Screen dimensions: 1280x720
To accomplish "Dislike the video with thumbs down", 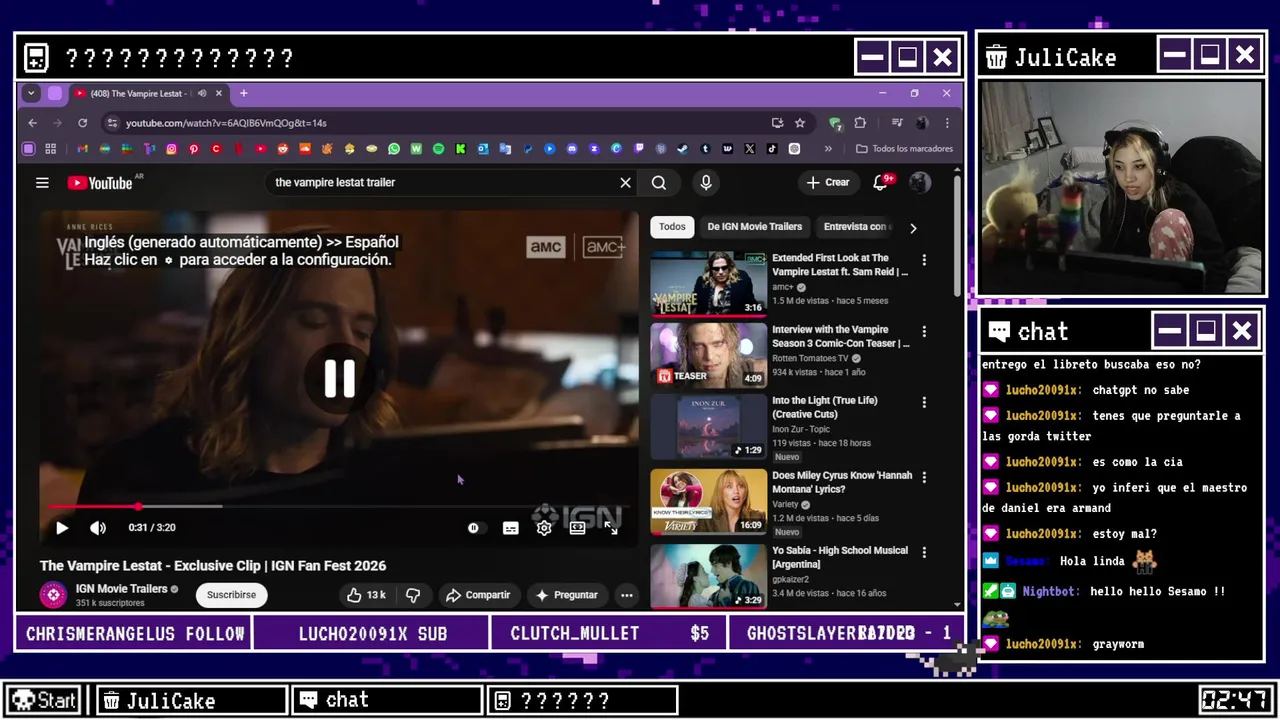I will pyautogui.click(x=412, y=595).
